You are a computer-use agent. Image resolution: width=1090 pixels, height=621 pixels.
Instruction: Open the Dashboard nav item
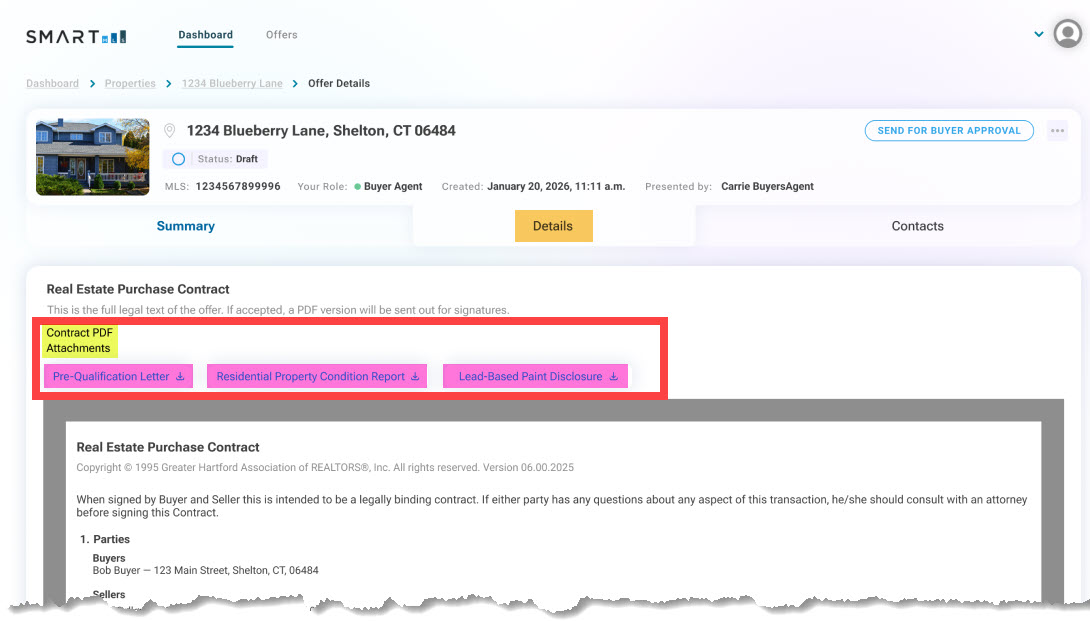pyautogui.click(x=205, y=35)
